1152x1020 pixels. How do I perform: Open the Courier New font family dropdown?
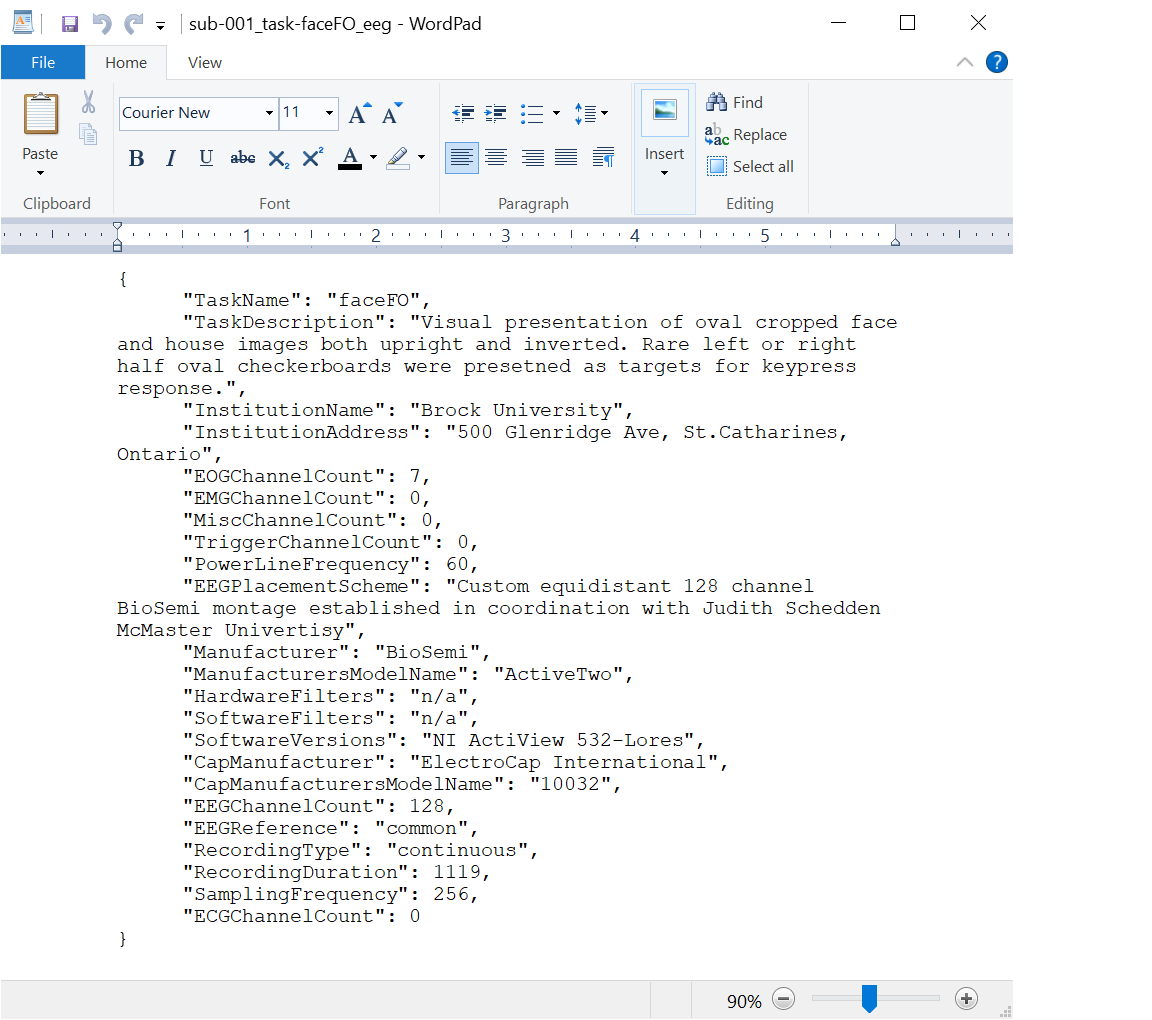click(269, 113)
